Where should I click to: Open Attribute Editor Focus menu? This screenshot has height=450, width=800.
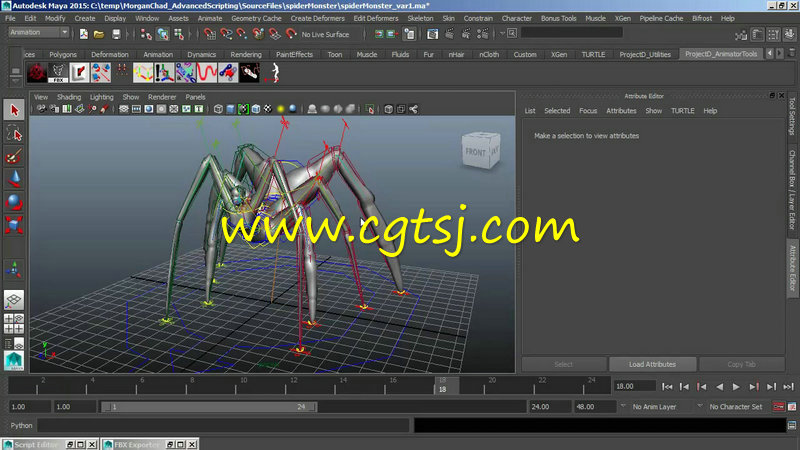(x=588, y=111)
